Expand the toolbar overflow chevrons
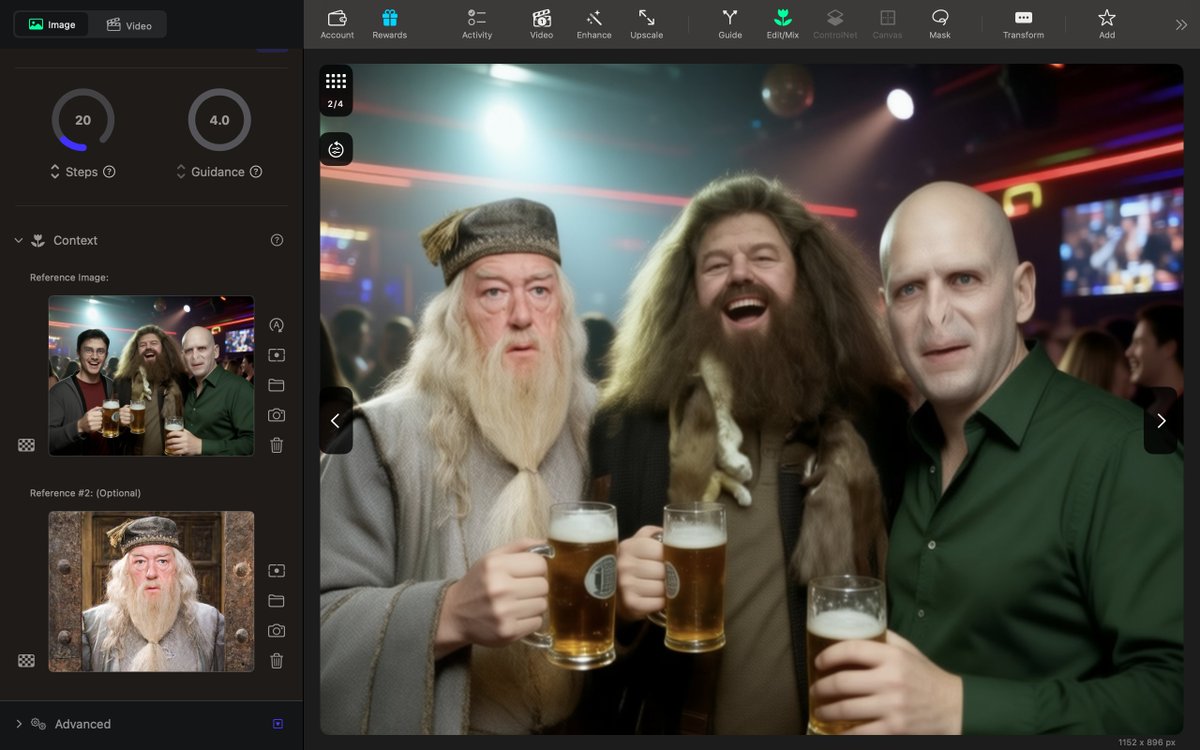This screenshot has width=1200, height=750. pyautogui.click(x=1181, y=25)
